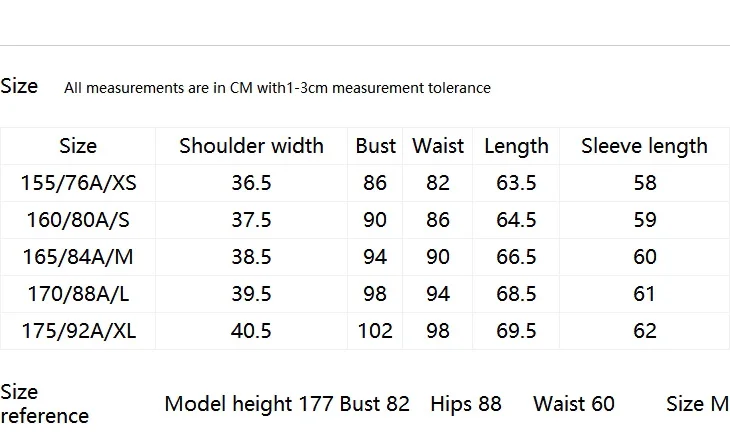Click the Waist column header
Image resolution: width=730 pixels, height=448 pixels.
coord(438,146)
